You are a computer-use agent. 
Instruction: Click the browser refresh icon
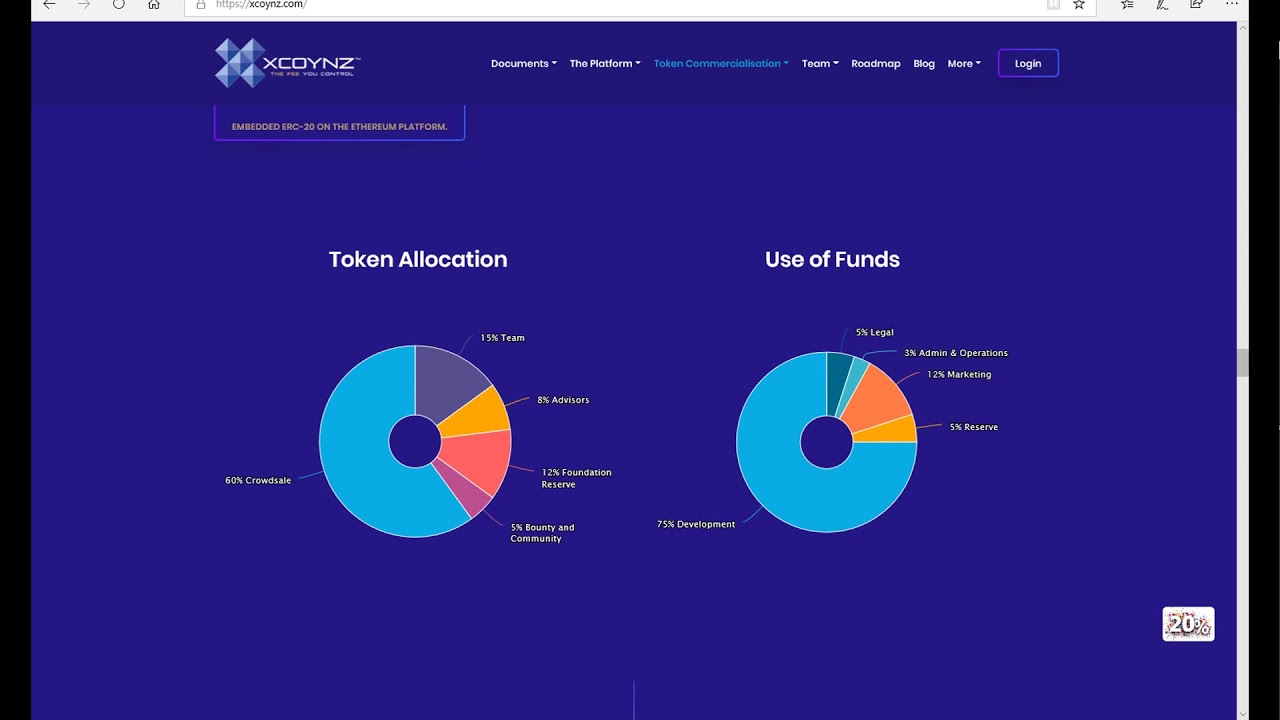[x=119, y=4]
